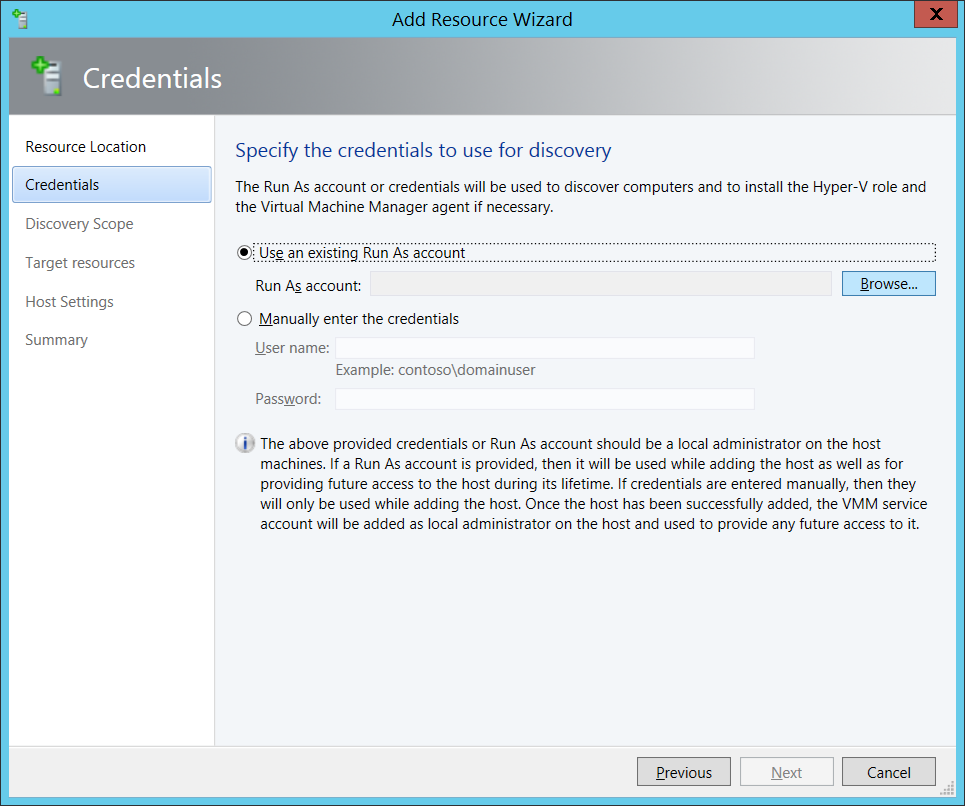The image size is (965, 806).
Task: Click the Add Resource Wizard title bar icon
Action: pyautogui.click(x=20, y=18)
